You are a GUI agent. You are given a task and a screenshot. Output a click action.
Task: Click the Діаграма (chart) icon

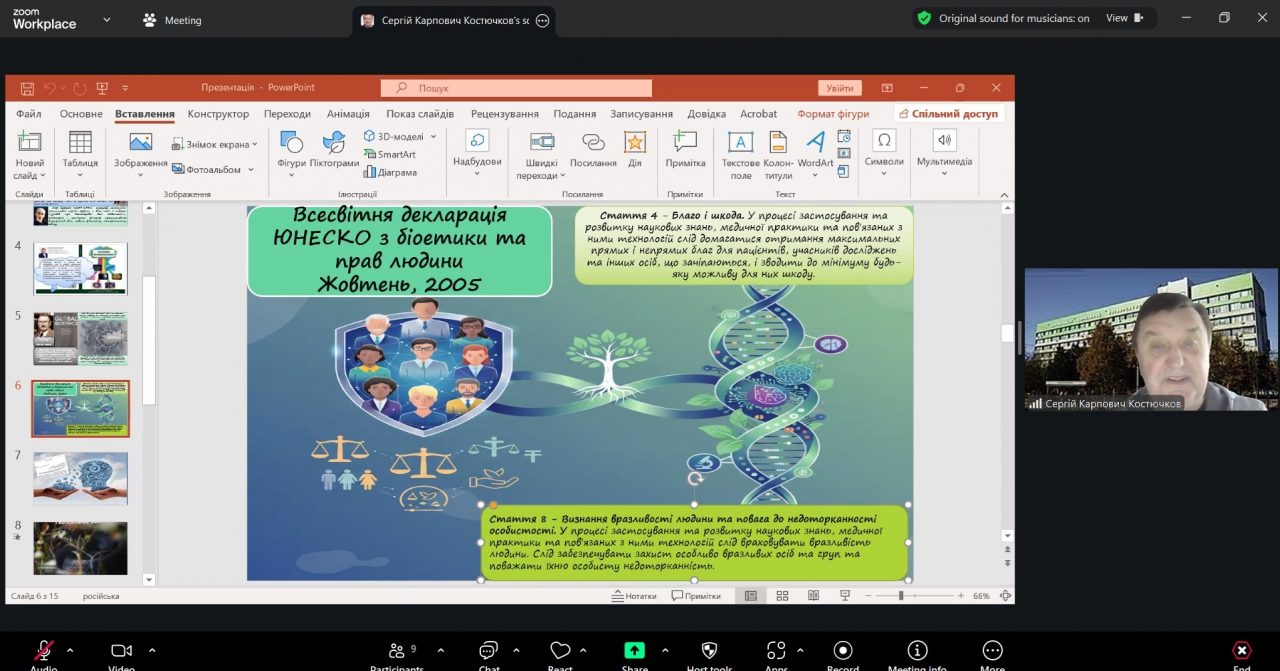(370, 172)
